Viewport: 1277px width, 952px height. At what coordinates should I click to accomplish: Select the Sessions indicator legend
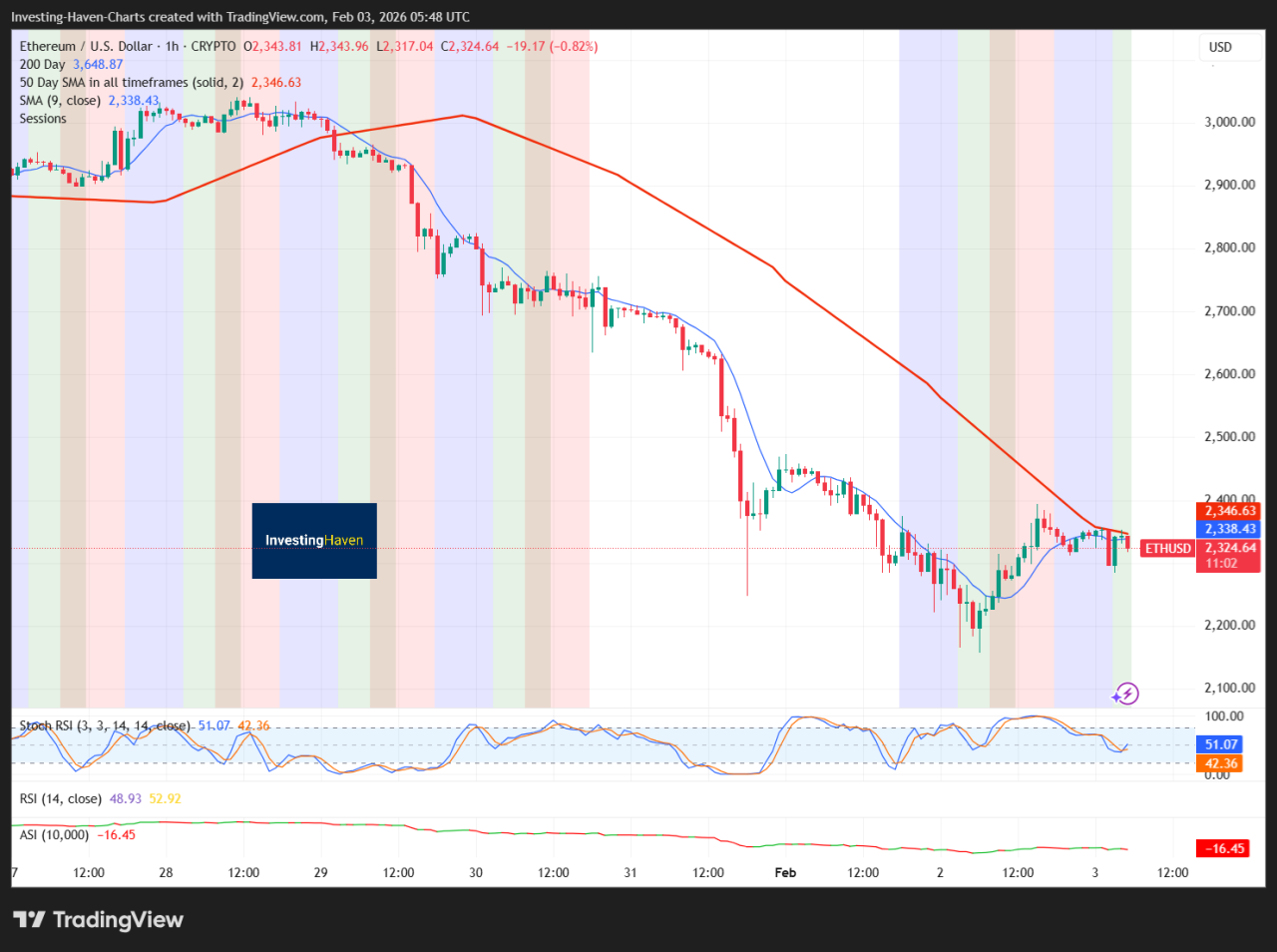[x=43, y=119]
